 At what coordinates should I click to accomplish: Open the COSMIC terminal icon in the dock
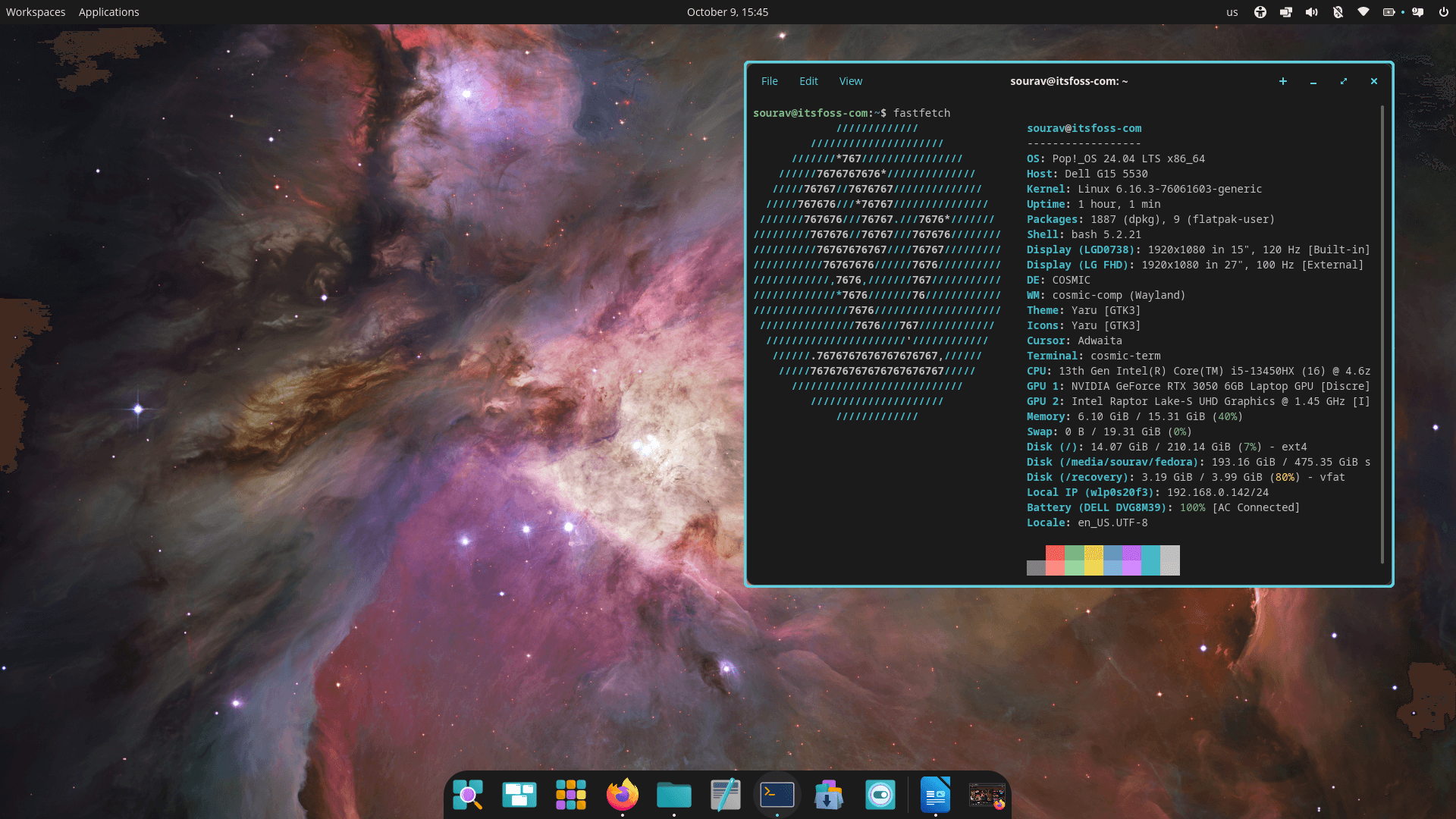click(777, 795)
